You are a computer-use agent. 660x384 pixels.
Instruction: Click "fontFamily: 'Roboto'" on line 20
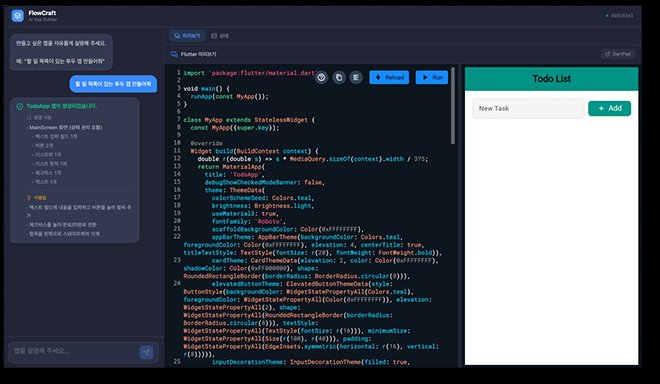coord(249,221)
